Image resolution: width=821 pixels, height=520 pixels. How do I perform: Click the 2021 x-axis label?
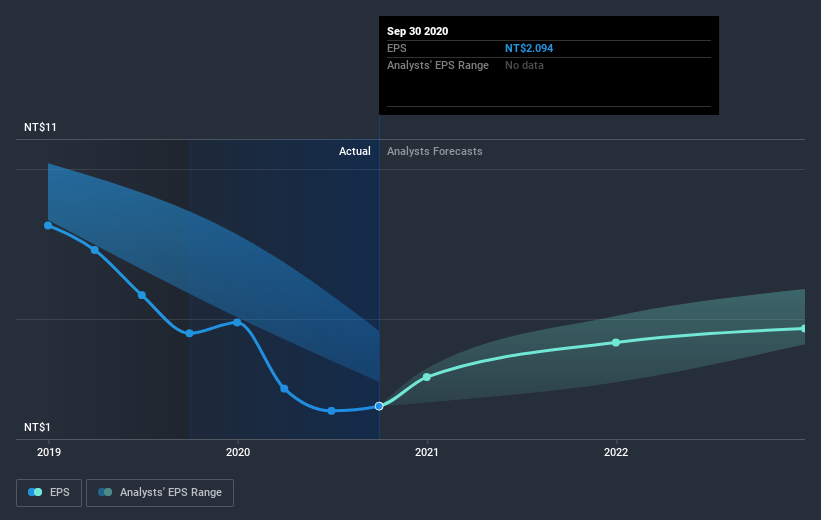coord(427,452)
